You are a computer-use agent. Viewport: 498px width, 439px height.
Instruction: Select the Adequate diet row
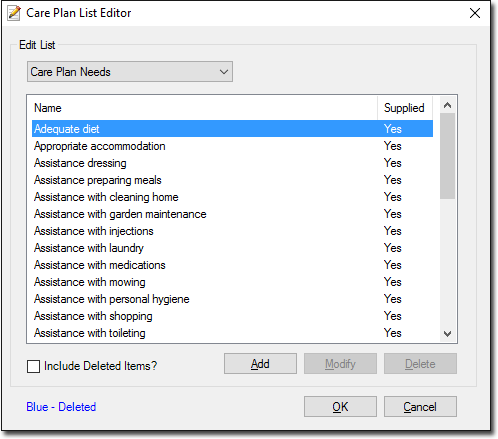tap(232, 129)
